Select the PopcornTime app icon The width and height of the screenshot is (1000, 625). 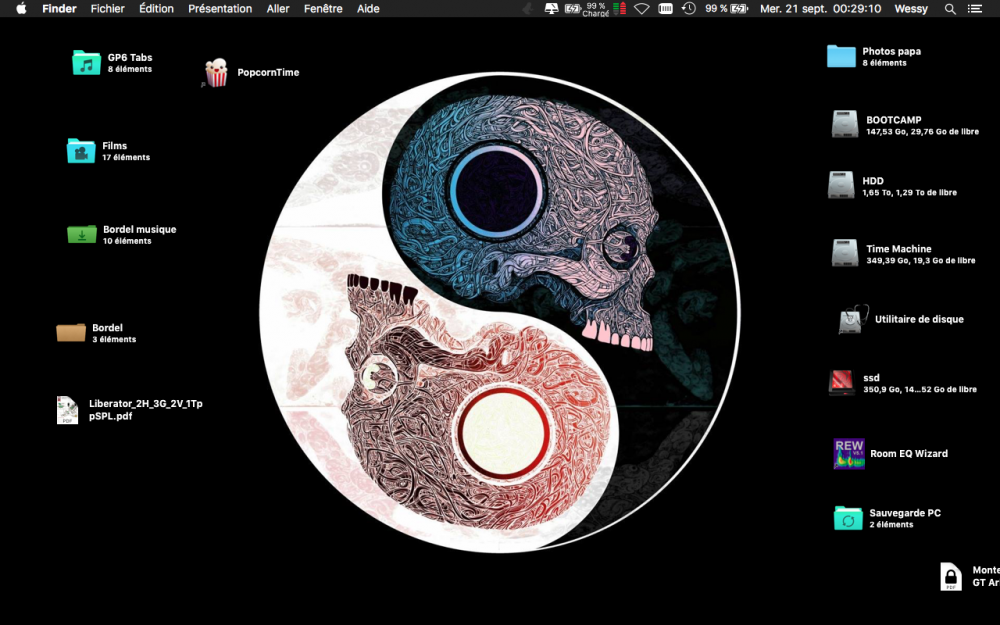(x=216, y=72)
